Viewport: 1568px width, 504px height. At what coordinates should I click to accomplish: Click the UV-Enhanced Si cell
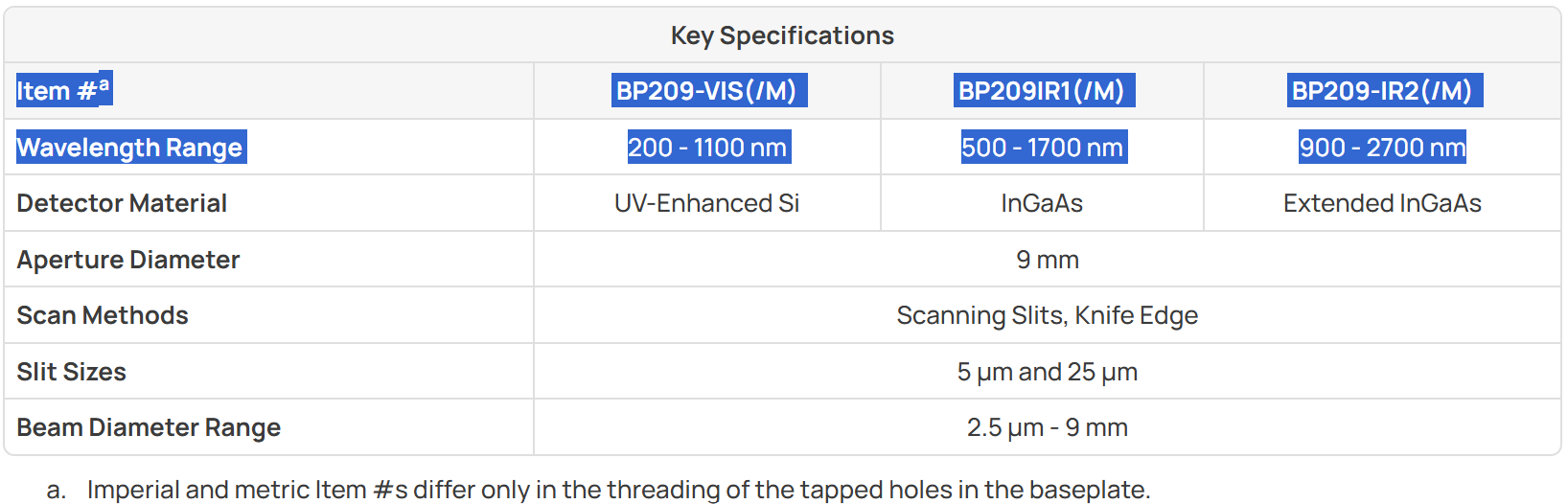[707, 203]
